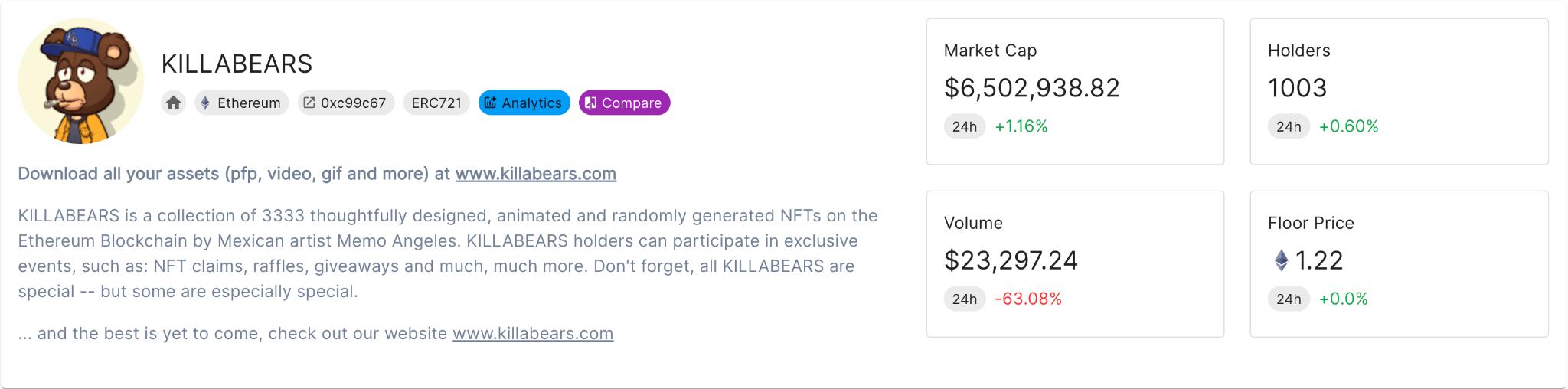Open the Analytics page

[x=524, y=103]
